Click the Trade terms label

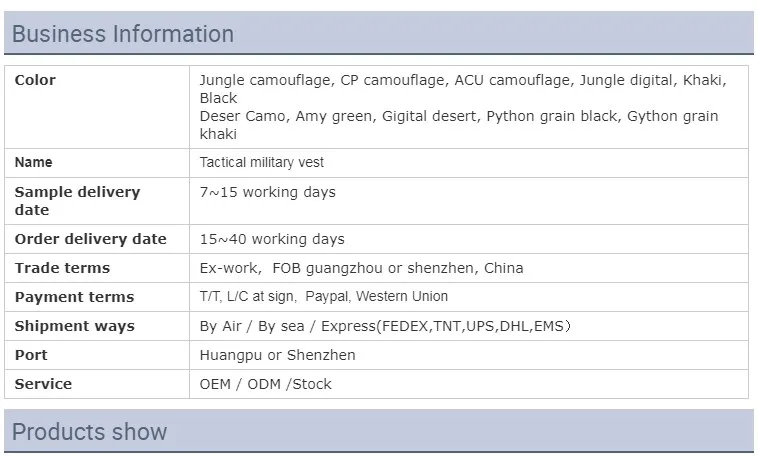(x=62, y=268)
